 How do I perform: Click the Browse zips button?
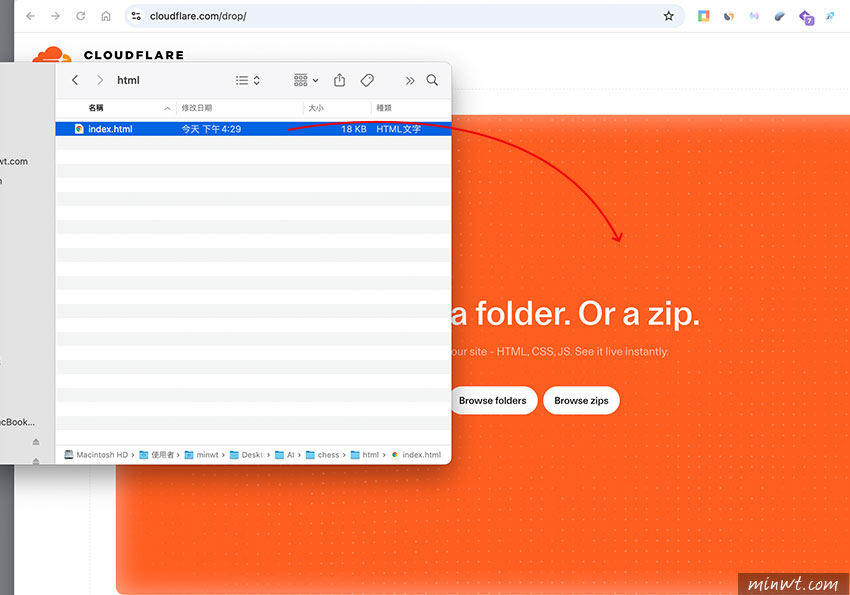pos(581,400)
